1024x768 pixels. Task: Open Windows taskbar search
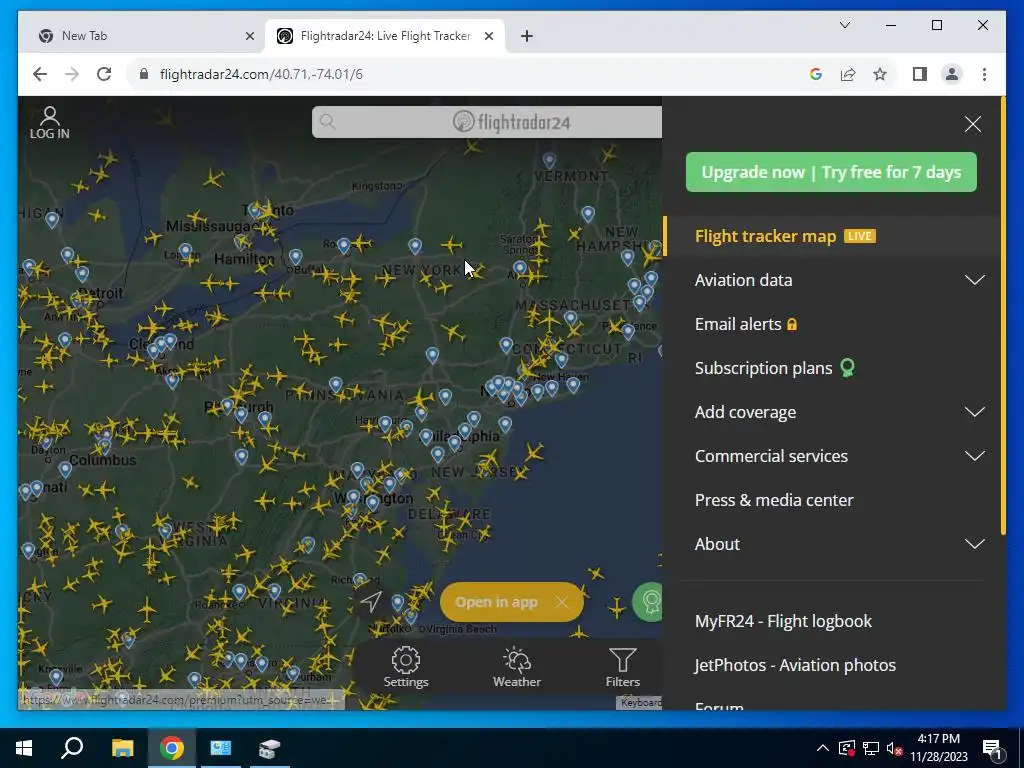coord(72,748)
